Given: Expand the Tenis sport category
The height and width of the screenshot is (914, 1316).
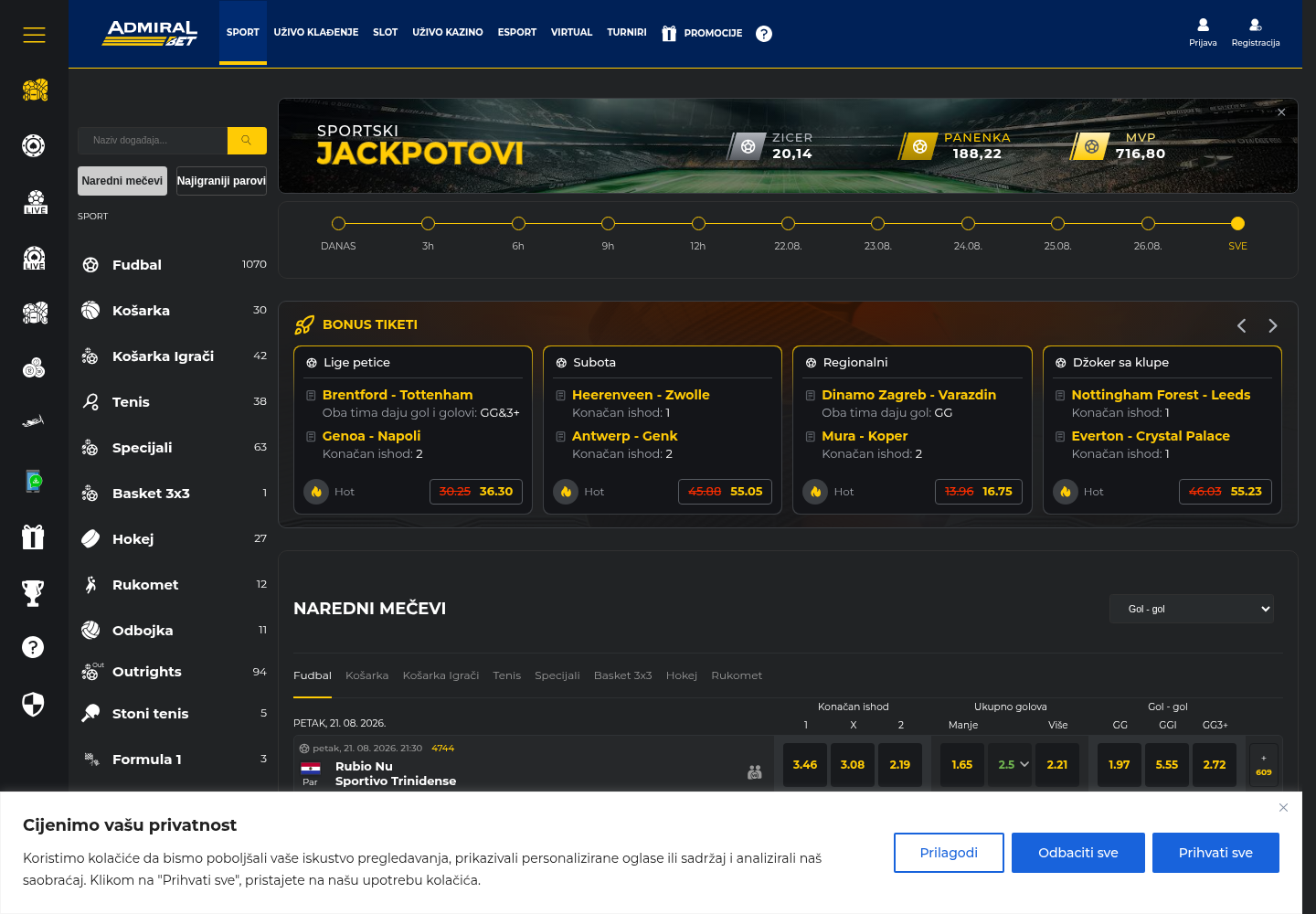Looking at the screenshot, I should tap(173, 402).
